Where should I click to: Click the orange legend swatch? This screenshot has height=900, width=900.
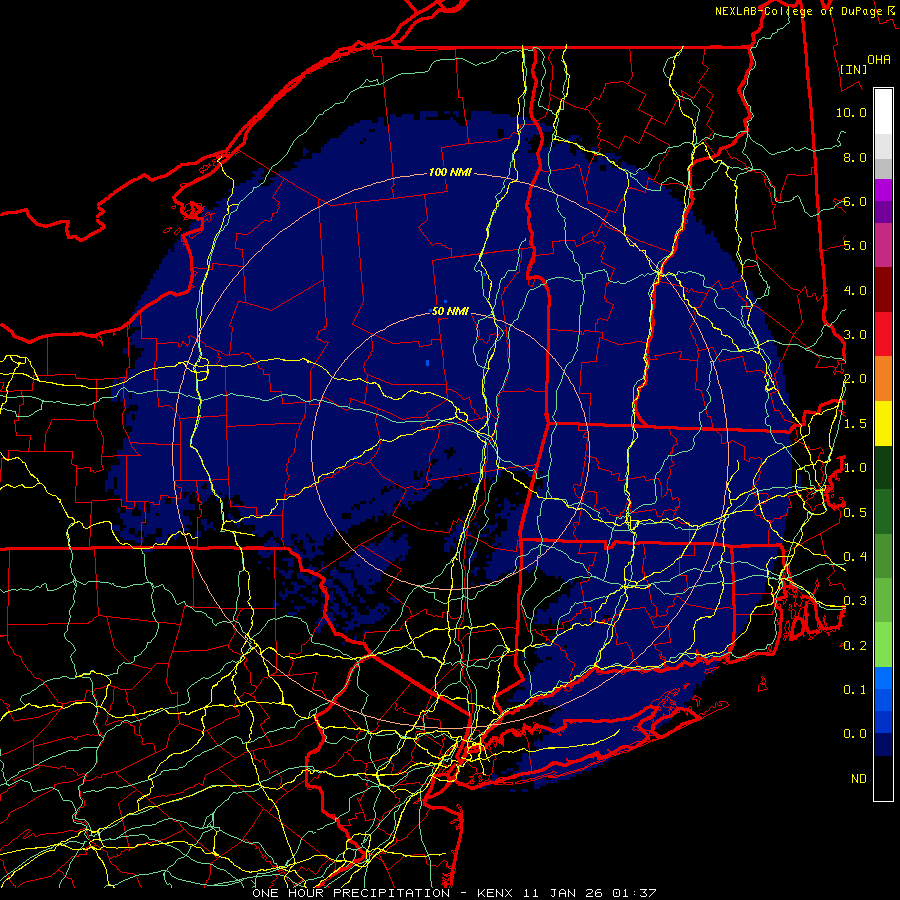point(883,379)
